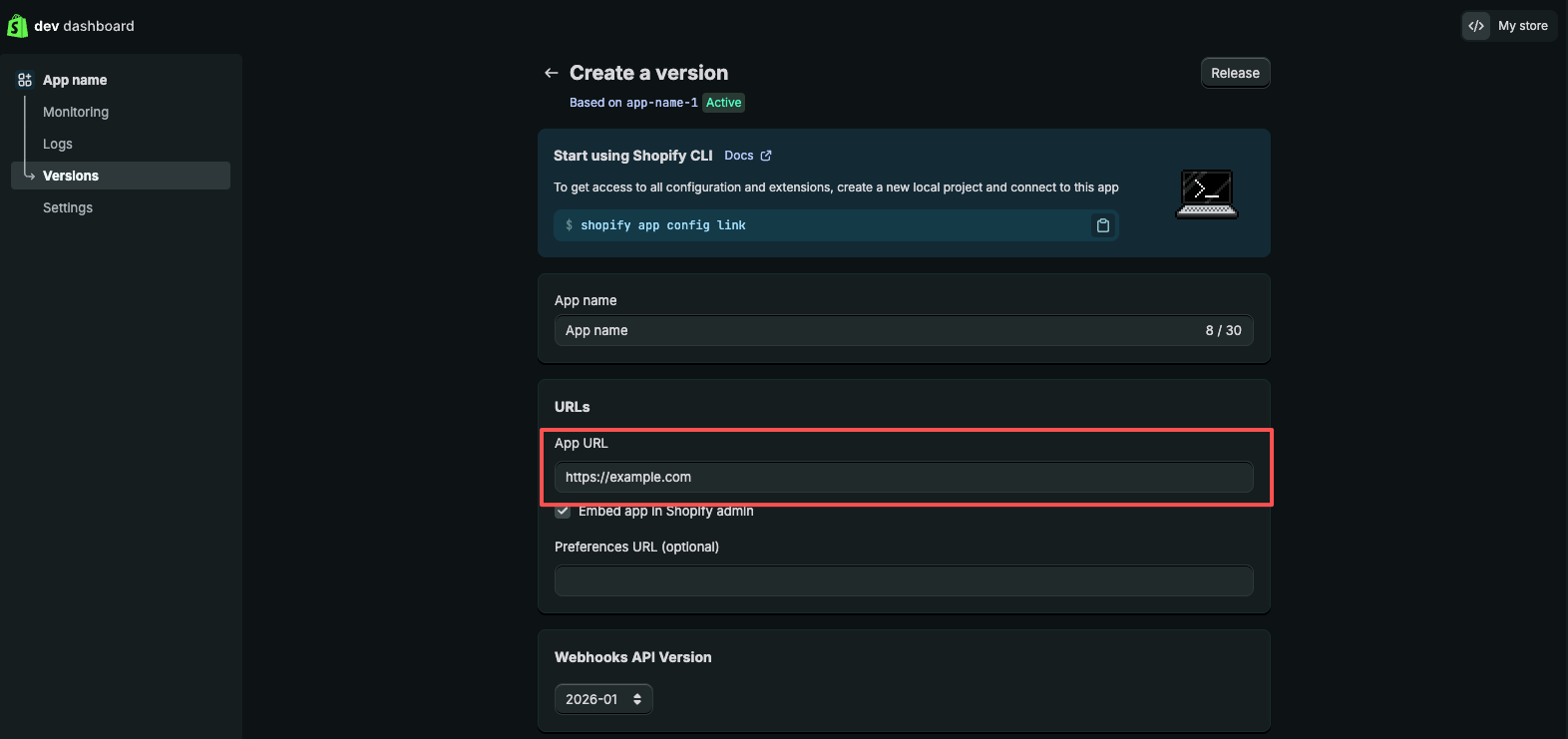The image size is (1568, 739).
Task: Open Monitoring in the sidebar
Action: tap(76, 112)
